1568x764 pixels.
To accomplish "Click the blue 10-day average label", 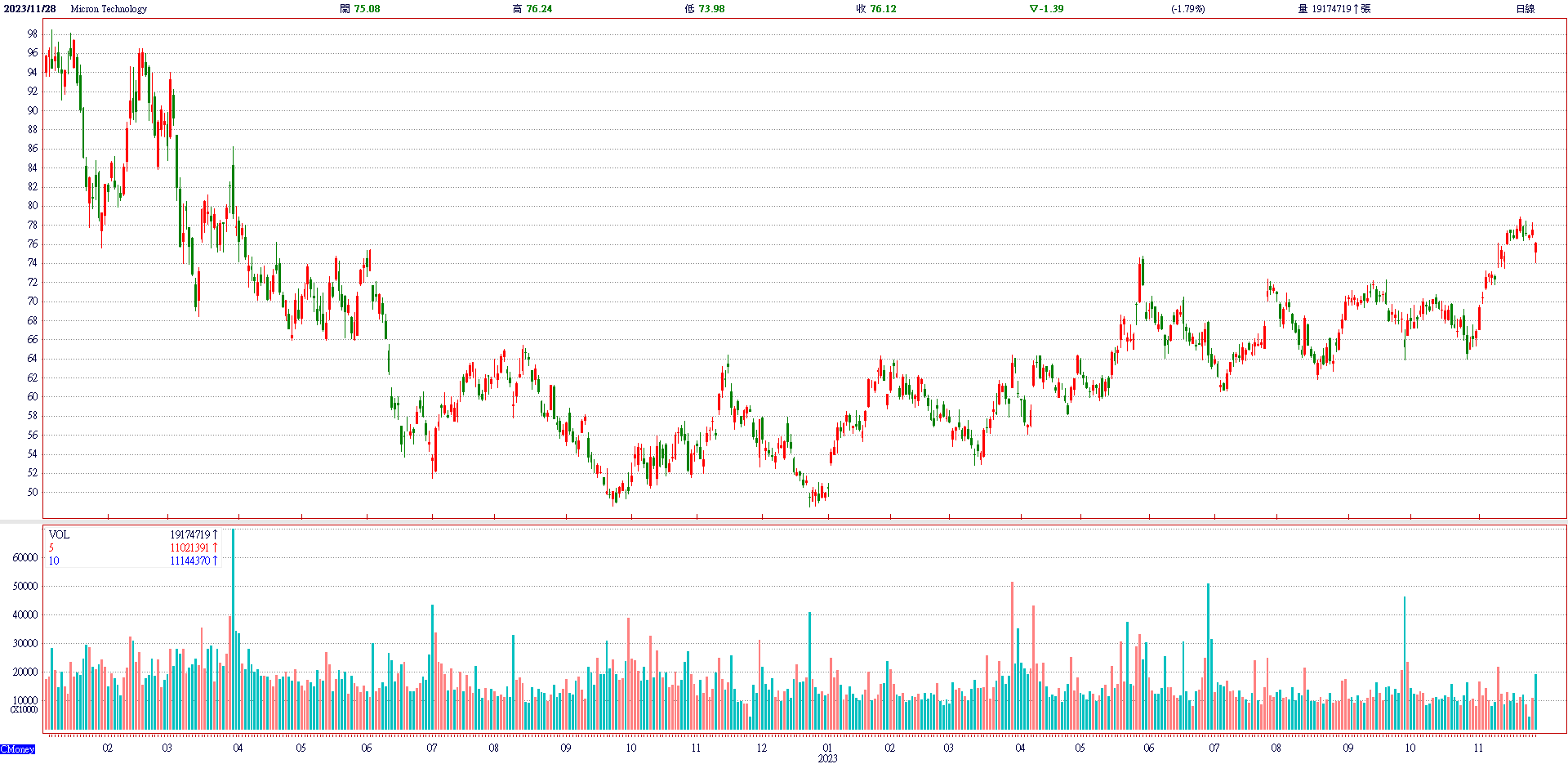I will pos(54,561).
